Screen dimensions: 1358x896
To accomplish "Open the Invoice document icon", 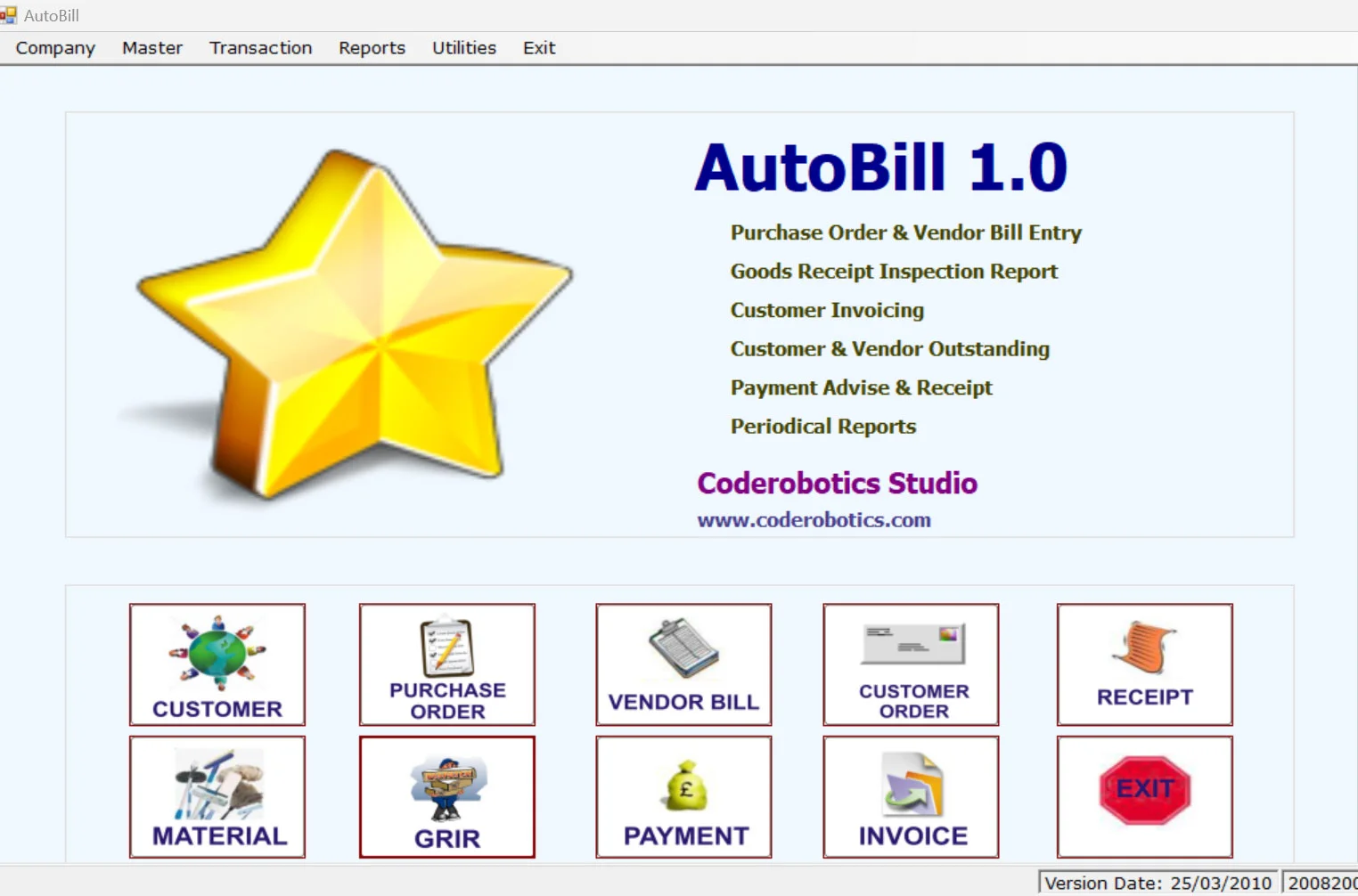I will tap(911, 797).
